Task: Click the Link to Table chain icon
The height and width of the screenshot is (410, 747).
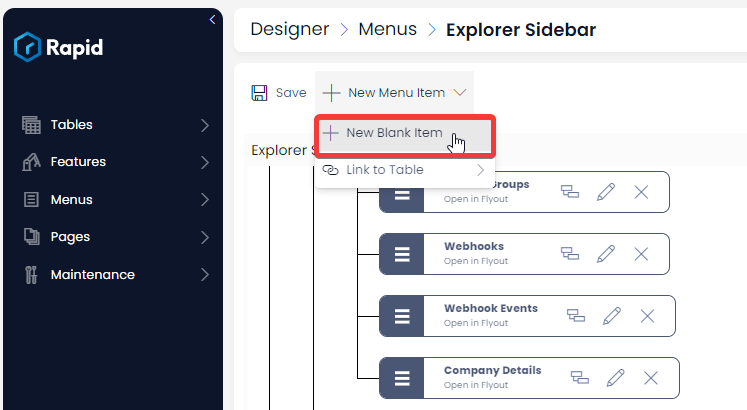Action: coord(330,170)
